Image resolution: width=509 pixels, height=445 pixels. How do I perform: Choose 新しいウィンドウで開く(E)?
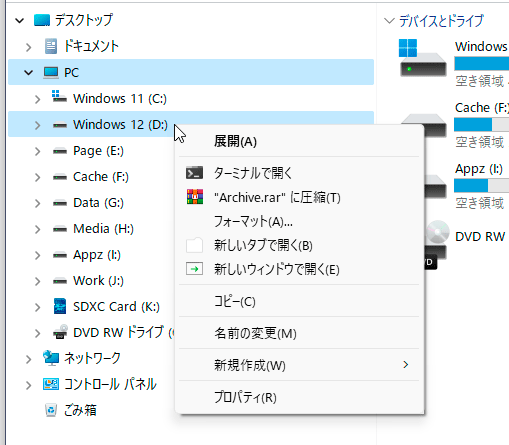coord(299,269)
